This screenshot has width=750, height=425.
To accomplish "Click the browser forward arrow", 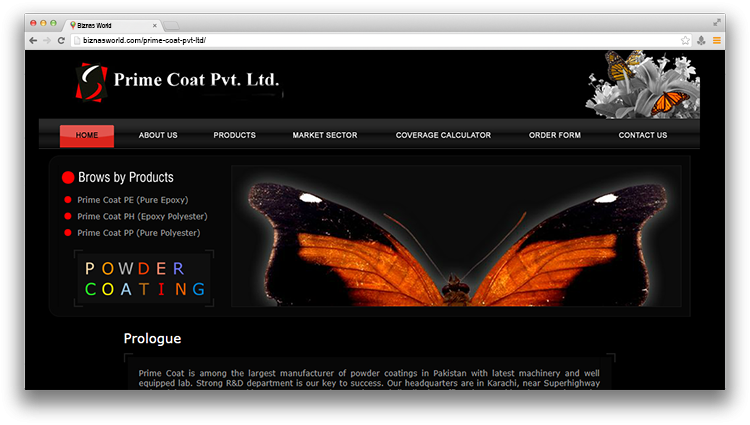I will tap(47, 40).
